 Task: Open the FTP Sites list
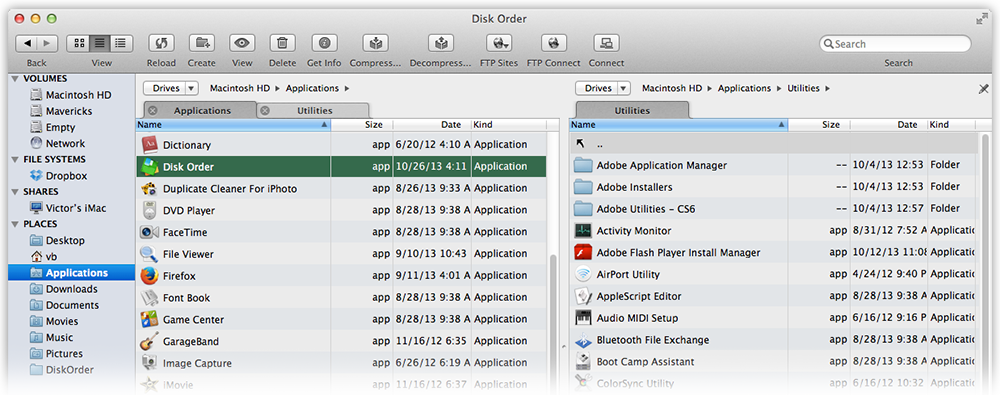[x=499, y=43]
